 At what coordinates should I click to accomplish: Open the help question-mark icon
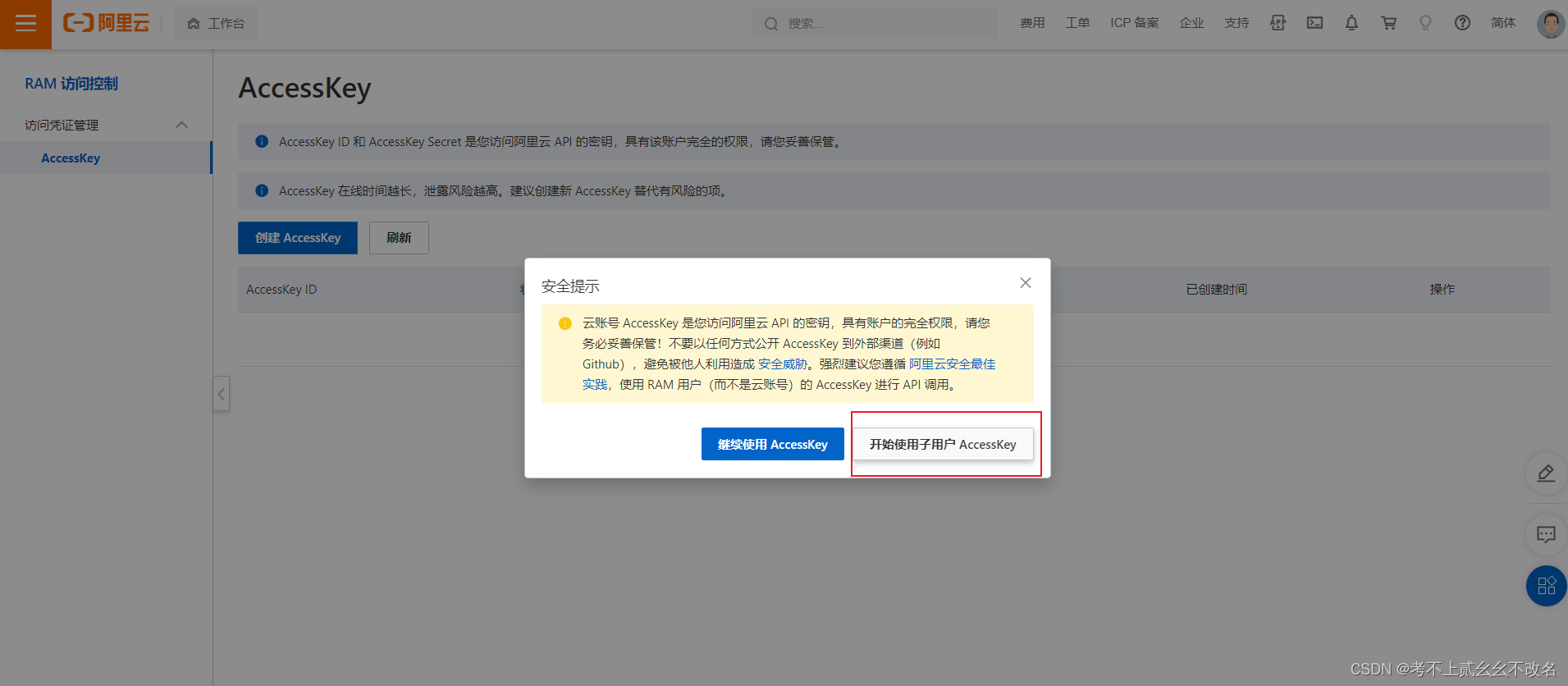1462,23
